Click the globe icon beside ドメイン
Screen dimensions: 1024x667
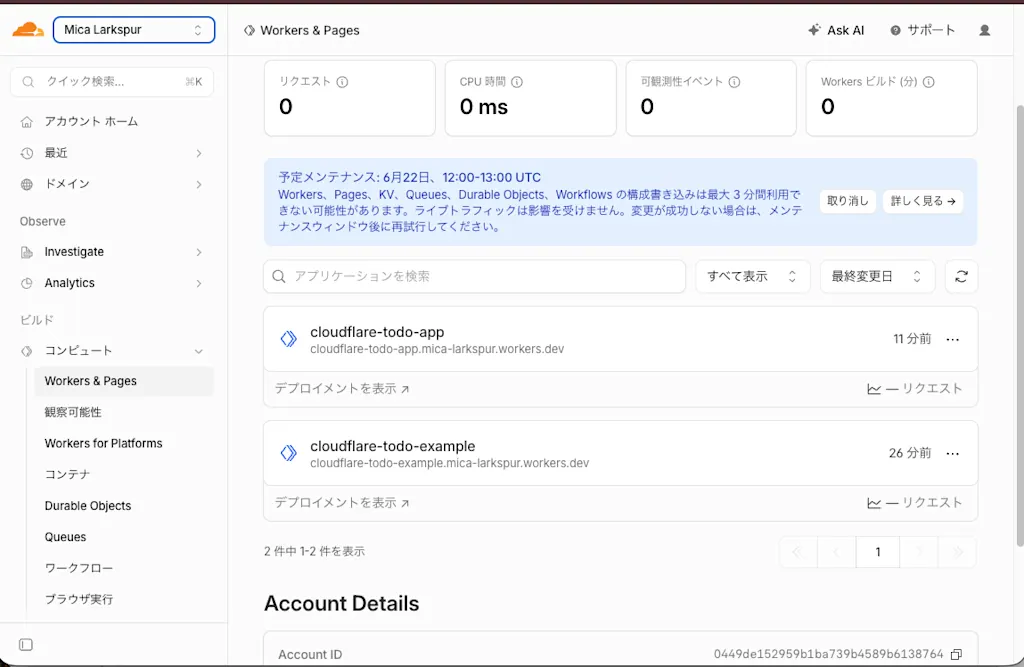[x=27, y=184]
